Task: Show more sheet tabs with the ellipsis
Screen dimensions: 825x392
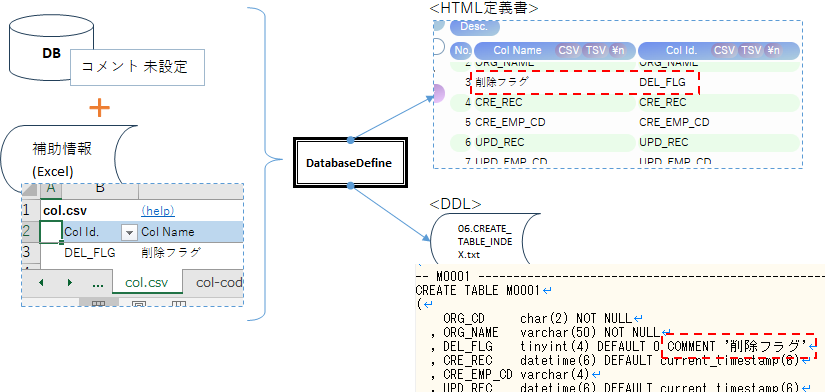Action: click(98, 283)
